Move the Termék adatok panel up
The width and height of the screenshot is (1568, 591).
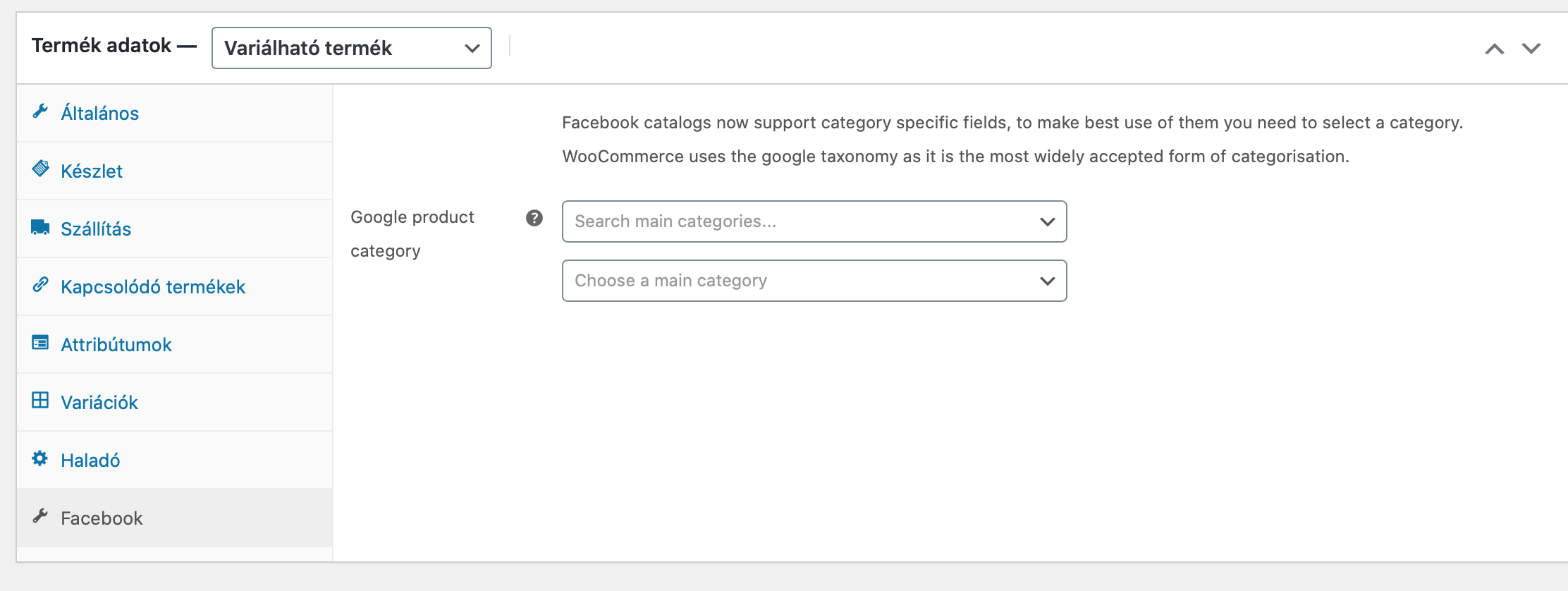point(1494,49)
